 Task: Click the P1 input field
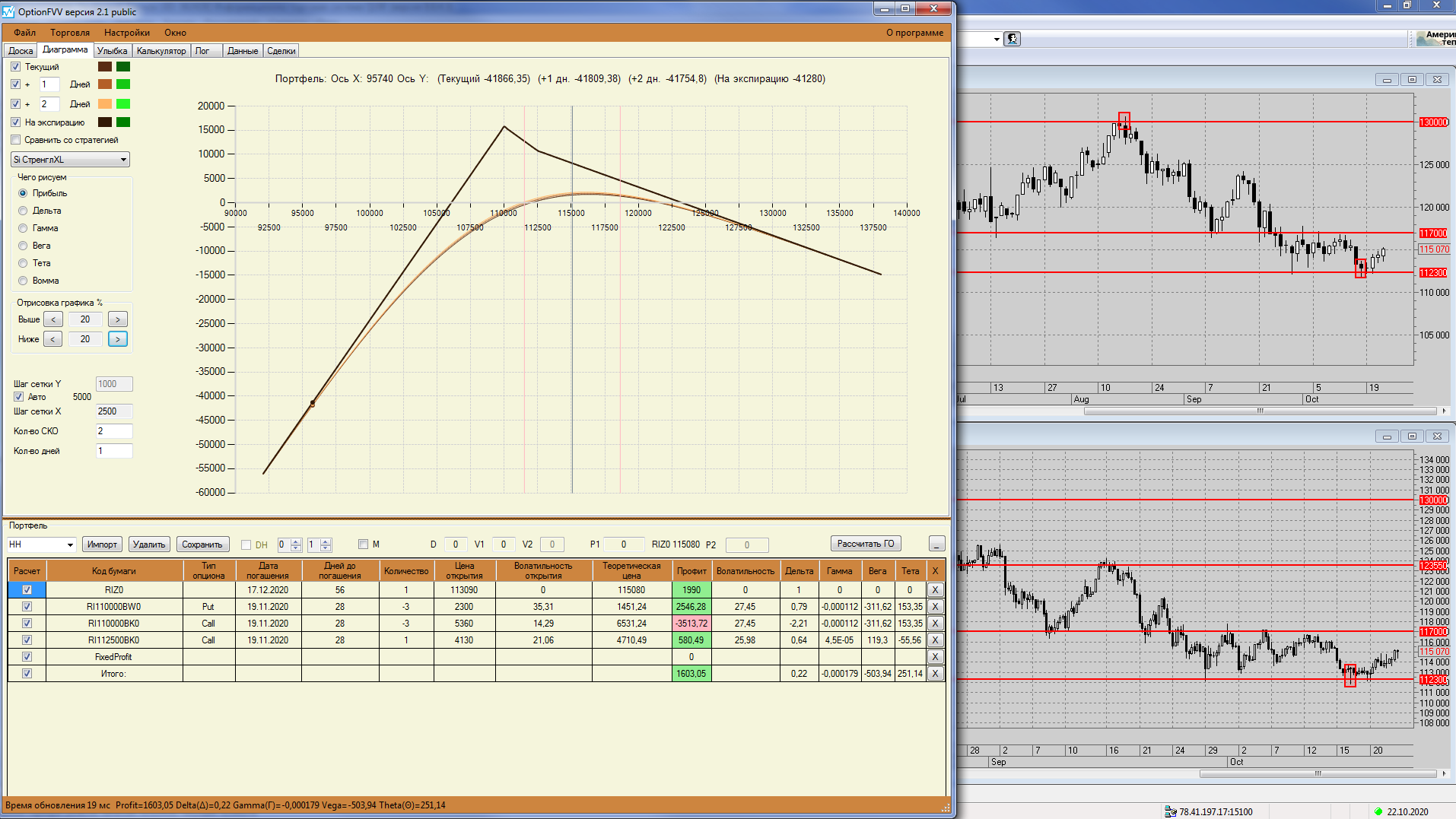(624, 544)
